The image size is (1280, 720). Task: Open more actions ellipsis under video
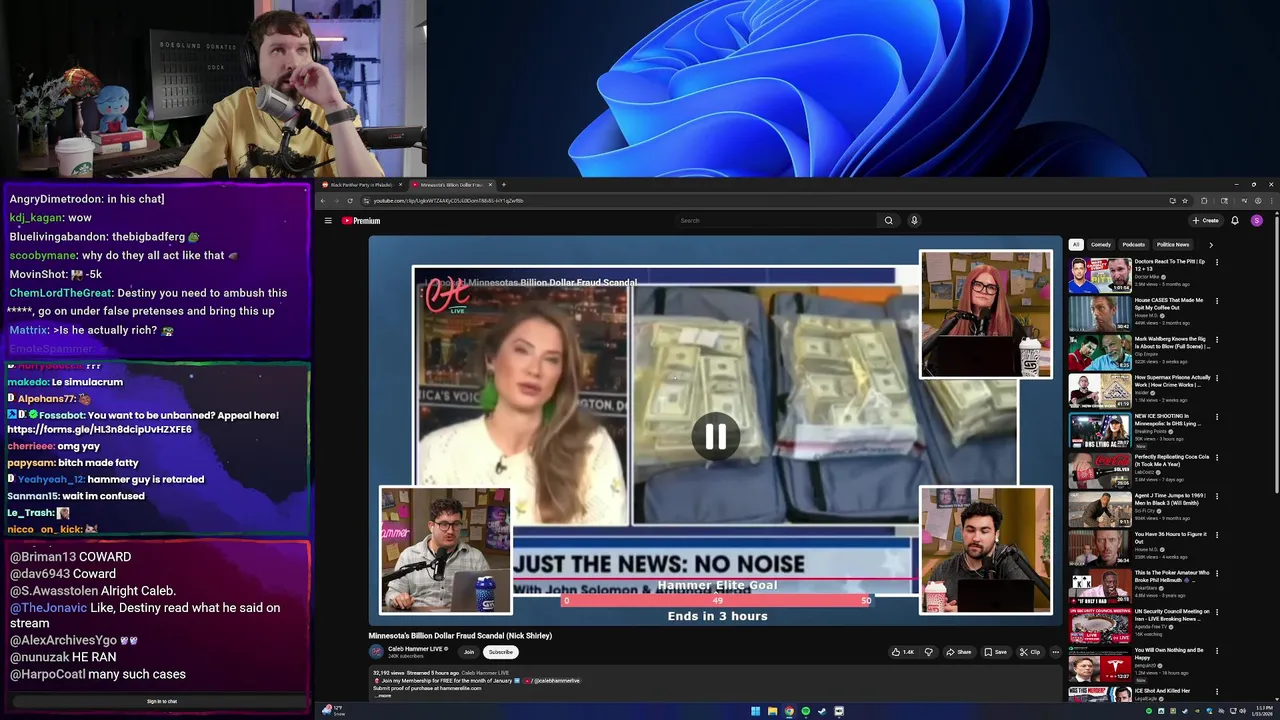[1055, 652]
